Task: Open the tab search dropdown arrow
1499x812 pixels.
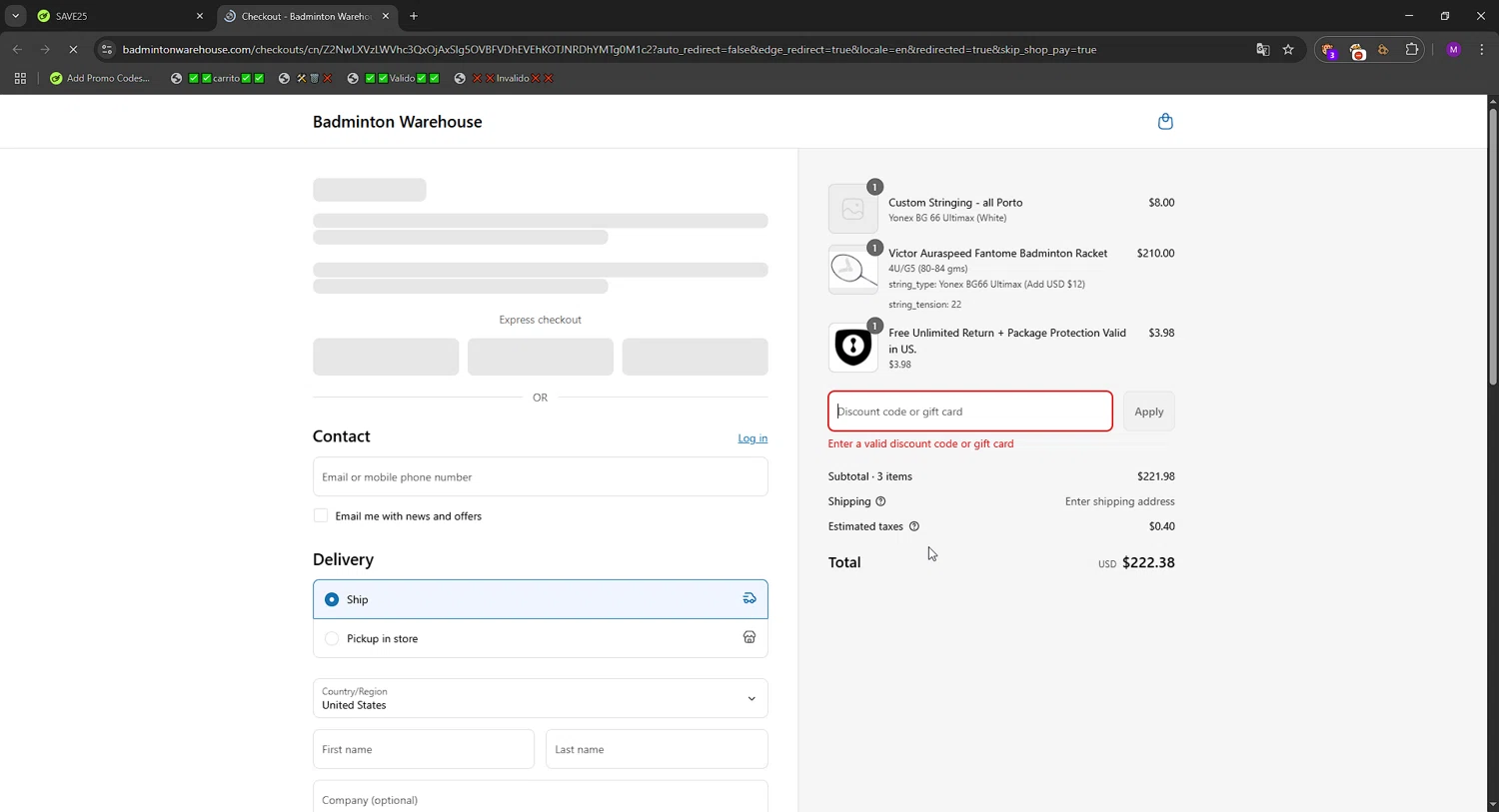Action: [15, 16]
